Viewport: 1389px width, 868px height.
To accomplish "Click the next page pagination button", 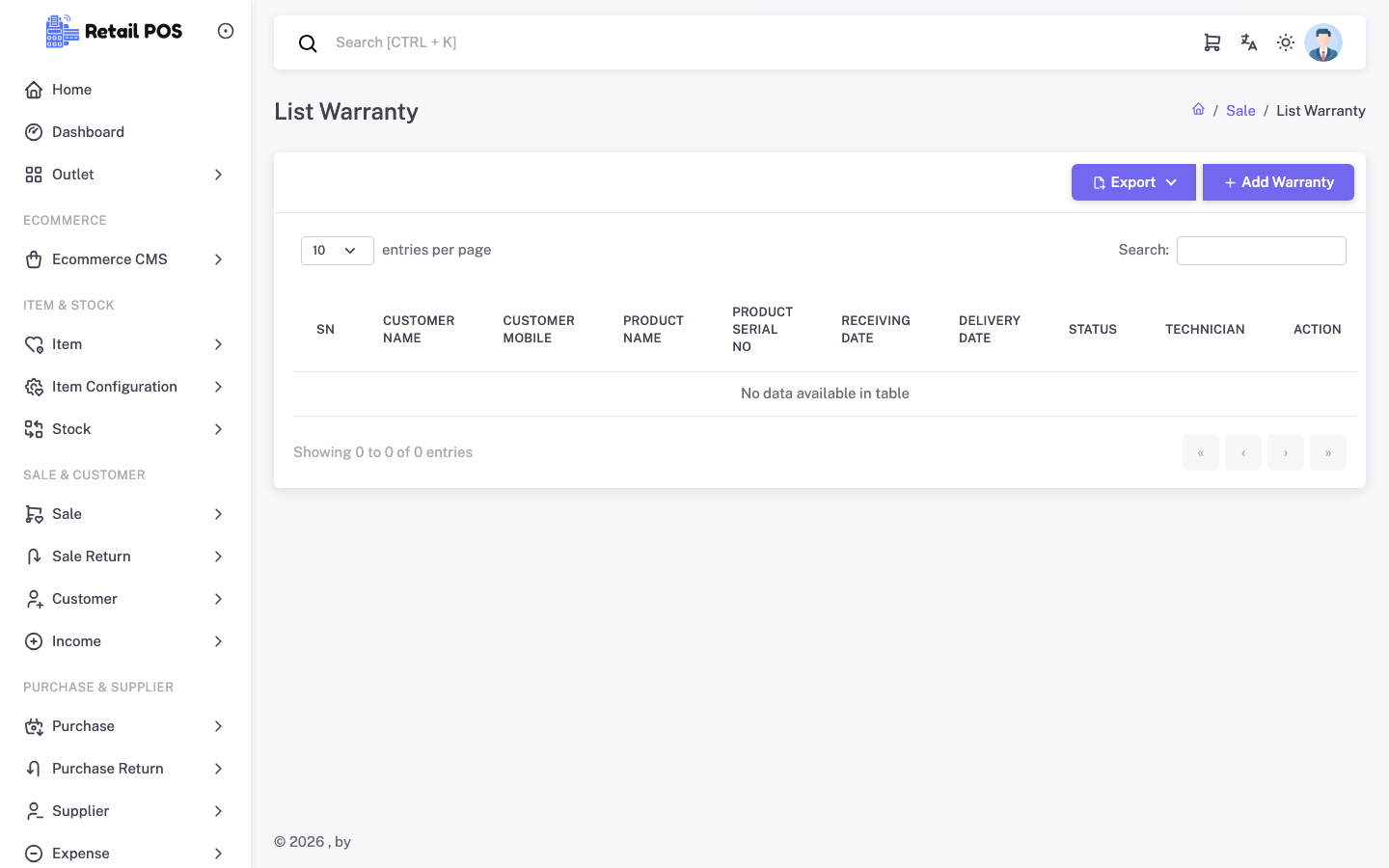I will coord(1286,452).
